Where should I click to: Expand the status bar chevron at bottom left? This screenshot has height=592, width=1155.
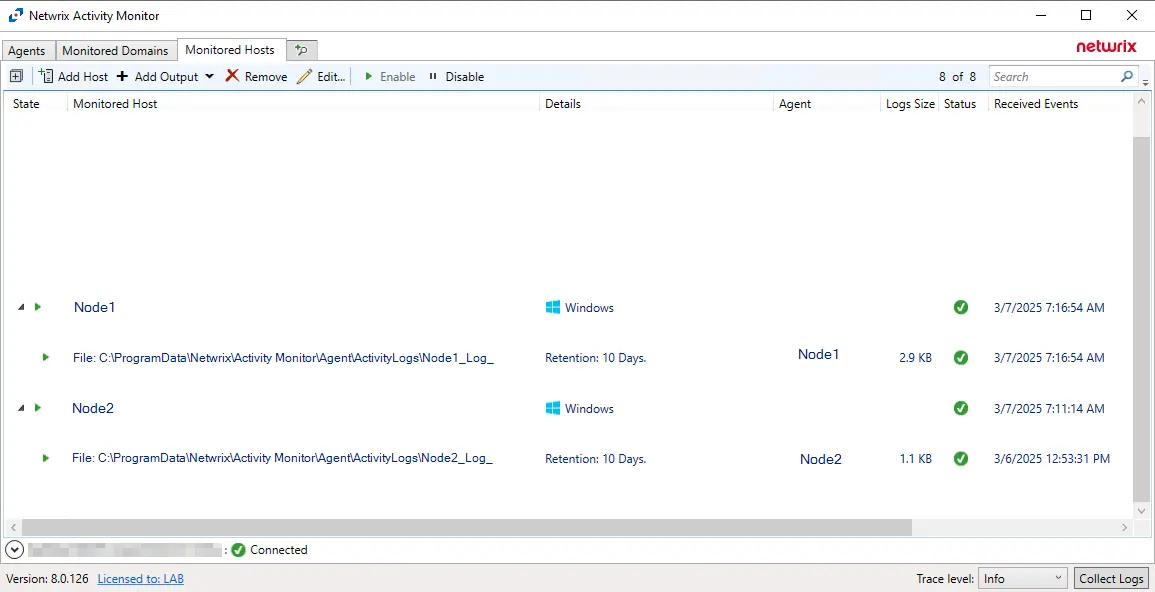pyautogui.click(x=14, y=549)
